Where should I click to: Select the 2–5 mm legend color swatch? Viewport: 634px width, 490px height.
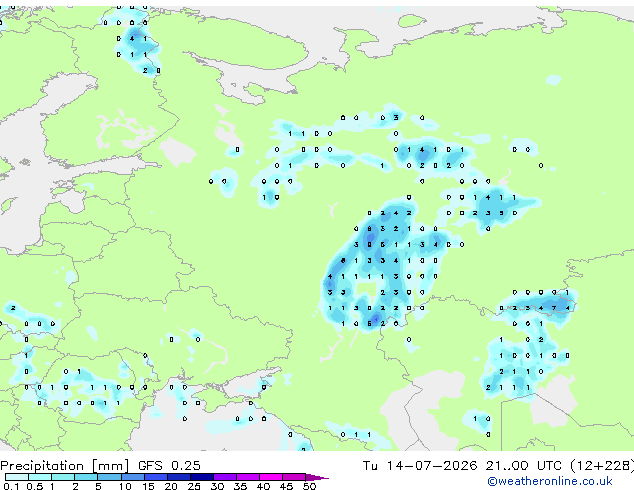tap(86, 477)
